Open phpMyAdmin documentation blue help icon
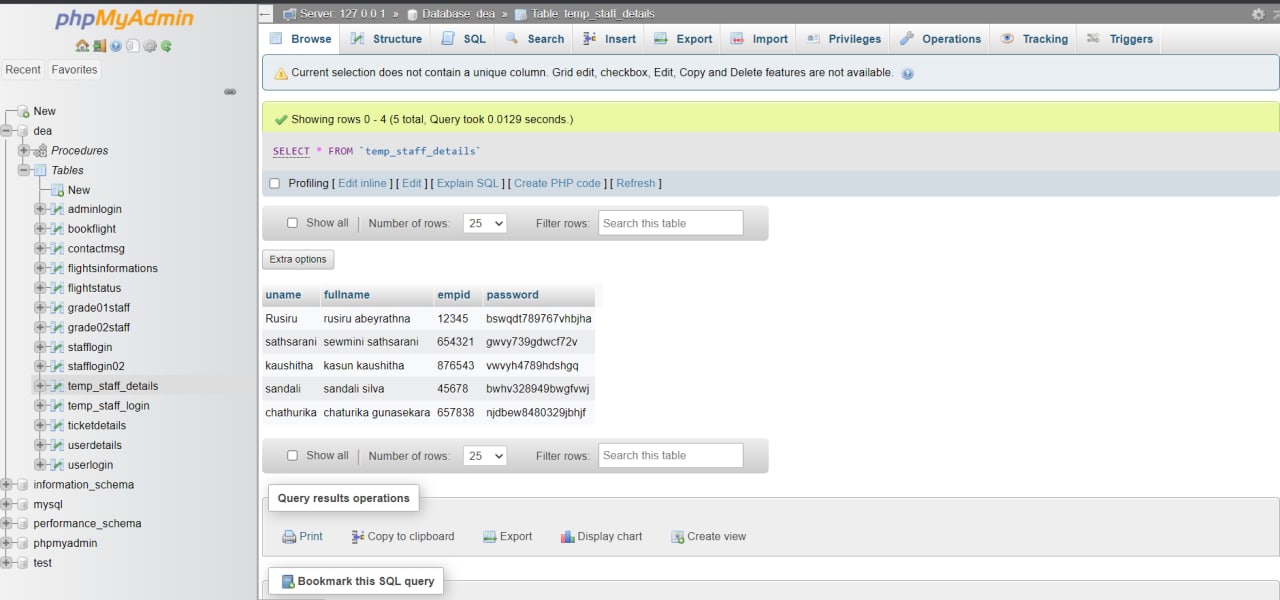 [x=116, y=46]
